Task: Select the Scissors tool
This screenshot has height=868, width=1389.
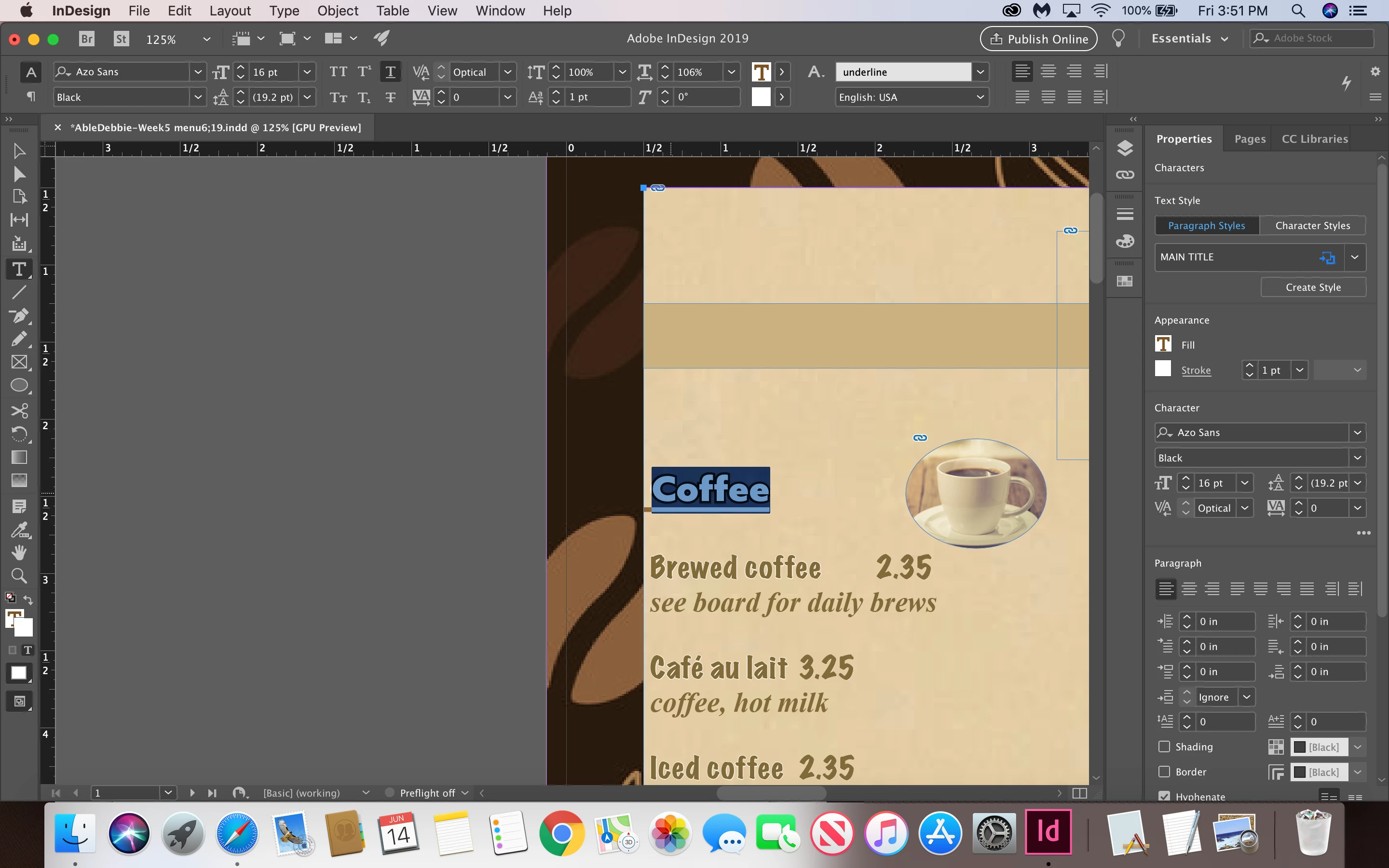Action: [x=18, y=410]
